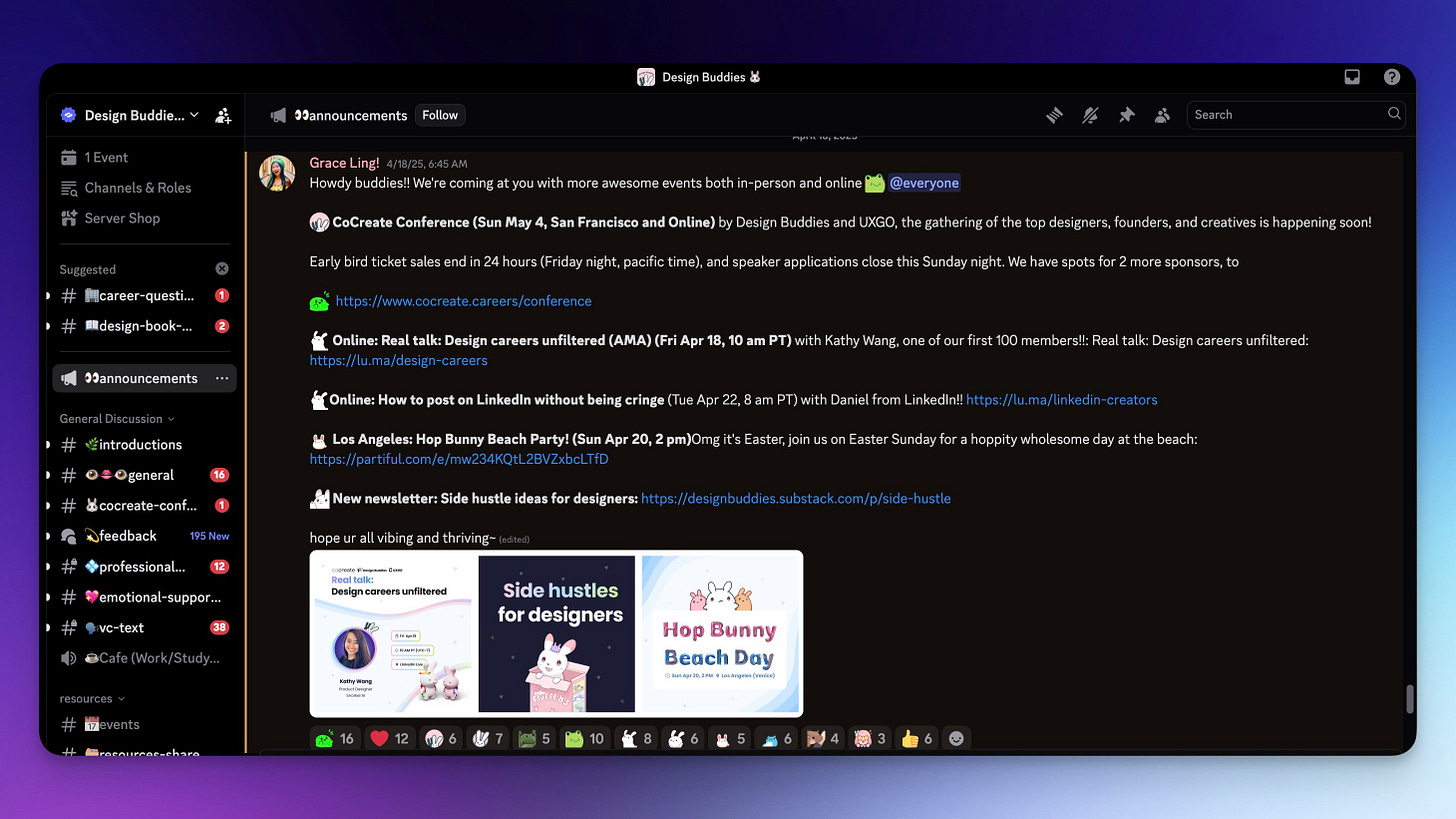Click the magnifier icon in Search box
The image size is (1456, 819).
[x=1394, y=114]
